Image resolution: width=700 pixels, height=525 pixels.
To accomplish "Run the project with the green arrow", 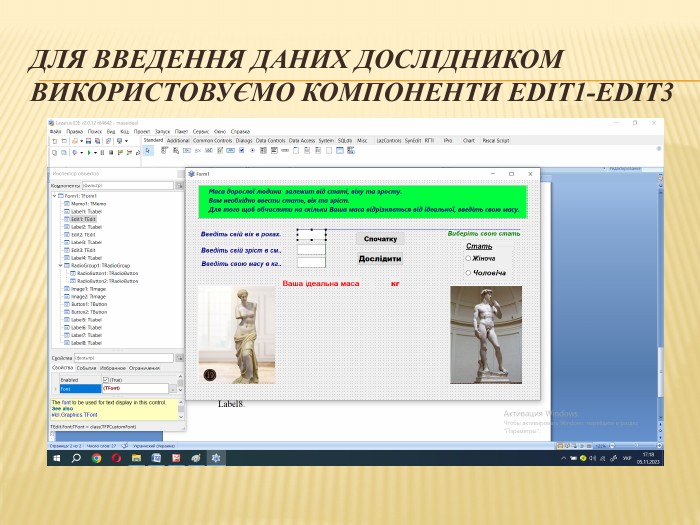I will click(89, 153).
